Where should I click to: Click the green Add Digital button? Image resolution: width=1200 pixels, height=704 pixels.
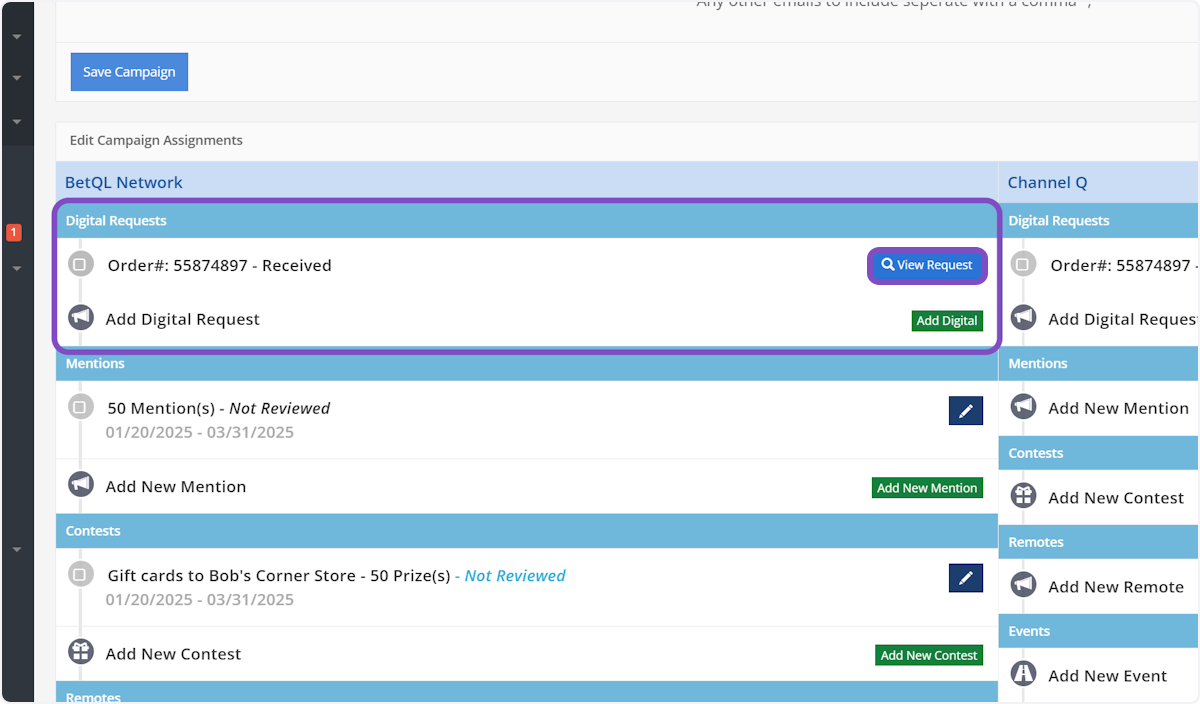pos(947,321)
